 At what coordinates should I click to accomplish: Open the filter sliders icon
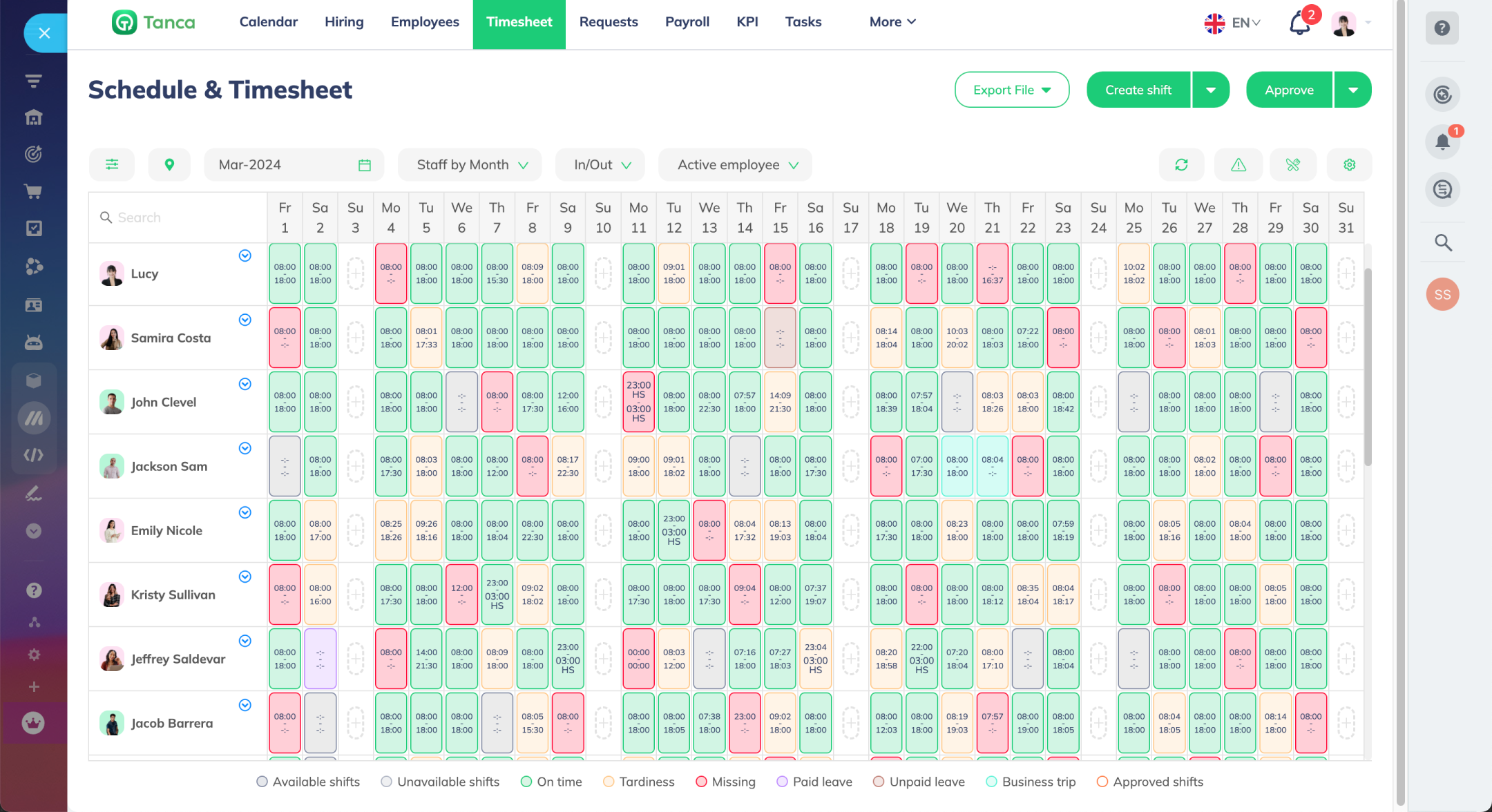pos(112,164)
